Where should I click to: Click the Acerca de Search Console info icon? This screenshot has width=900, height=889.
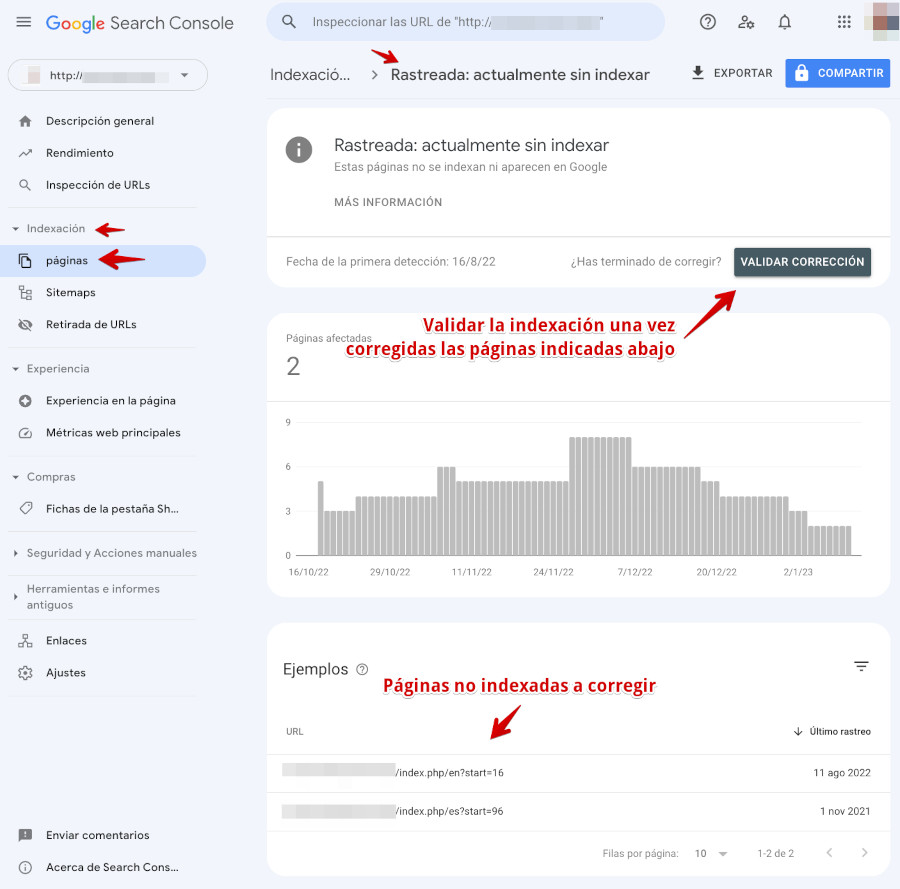[x=25, y=867]
